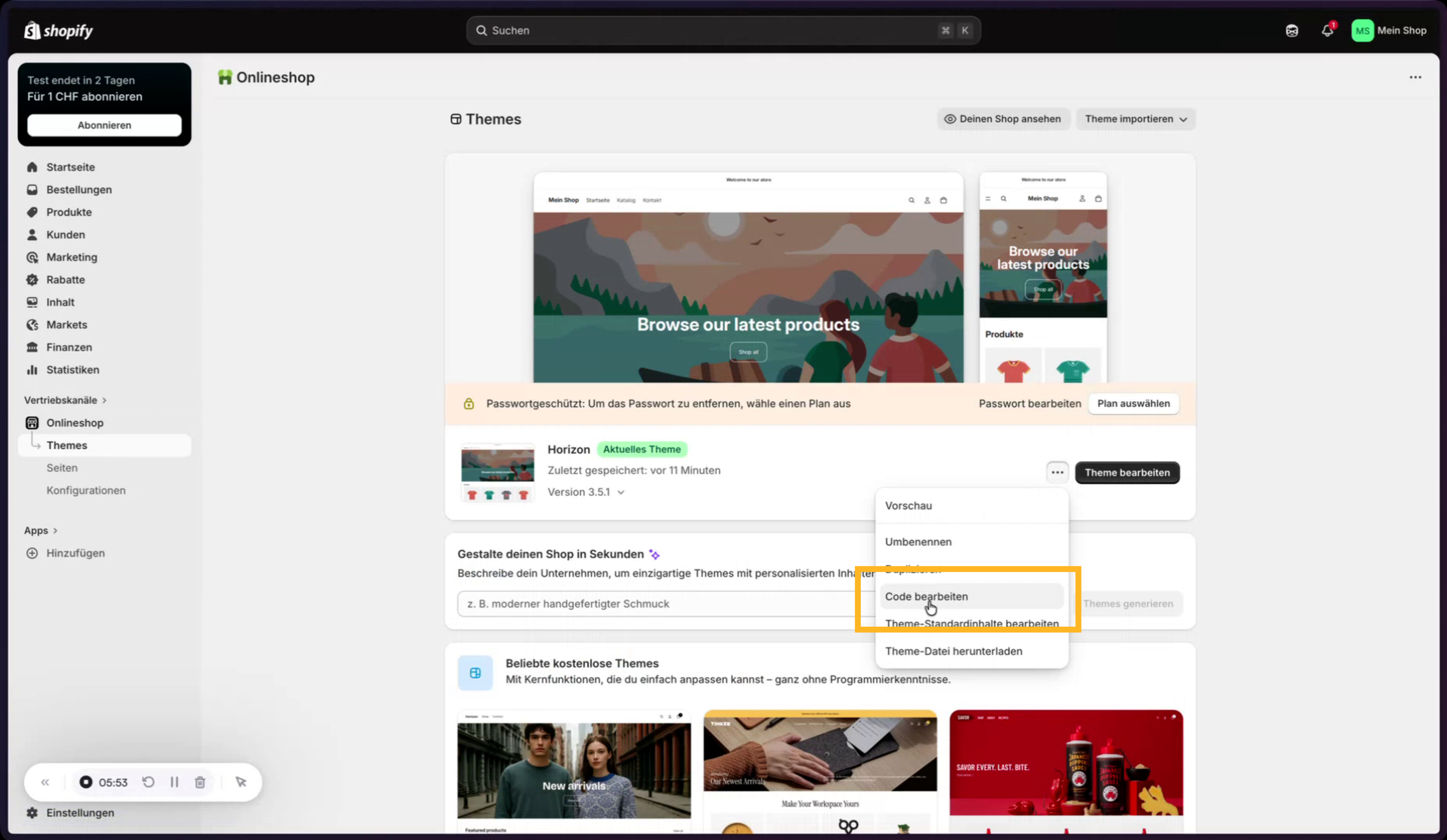1447x840 pixels.
Task: Select Code bearbeiten from the menu
Action: pos(926,596)
